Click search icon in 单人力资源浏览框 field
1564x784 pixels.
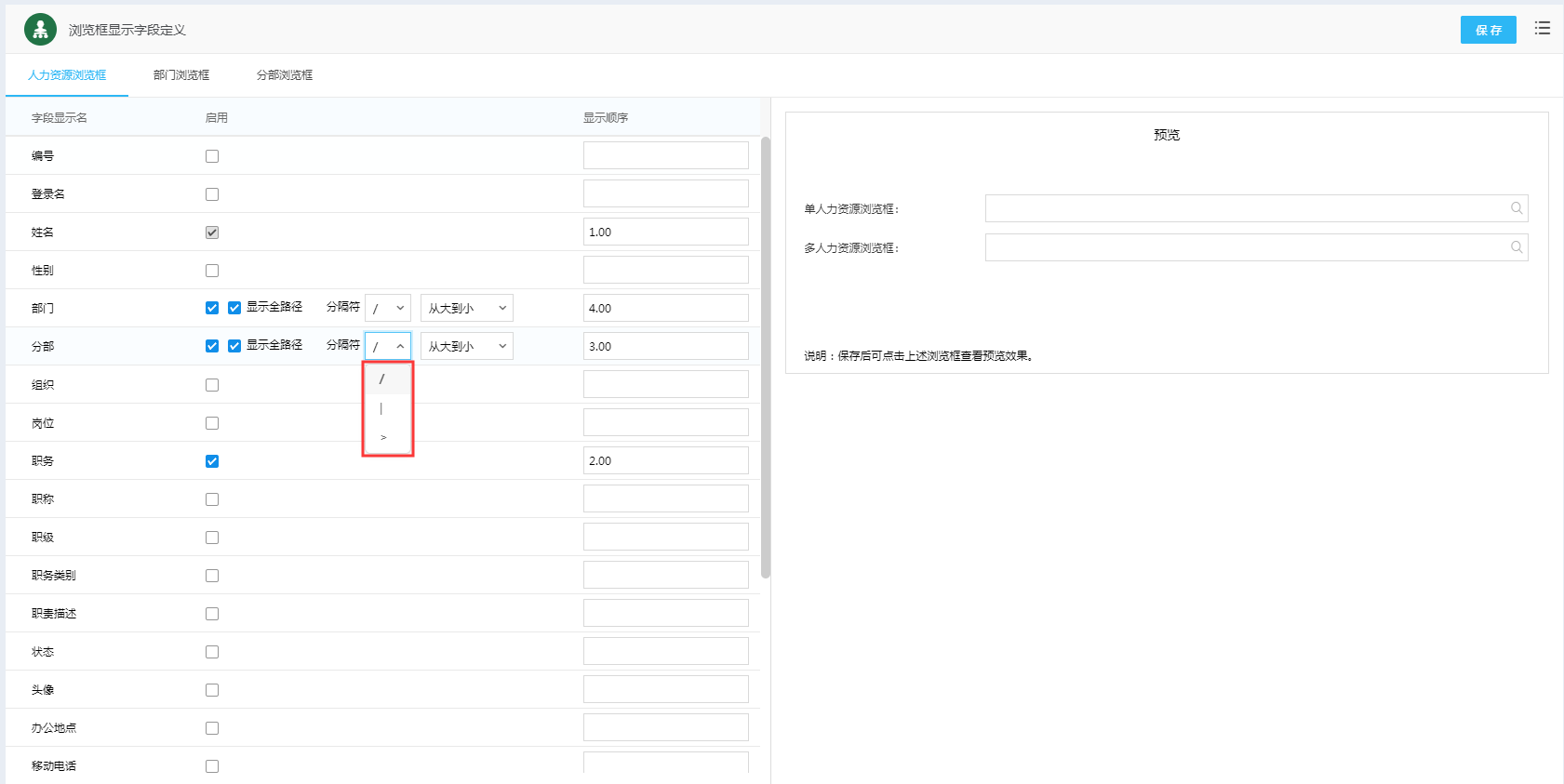tap(1516, 208)
